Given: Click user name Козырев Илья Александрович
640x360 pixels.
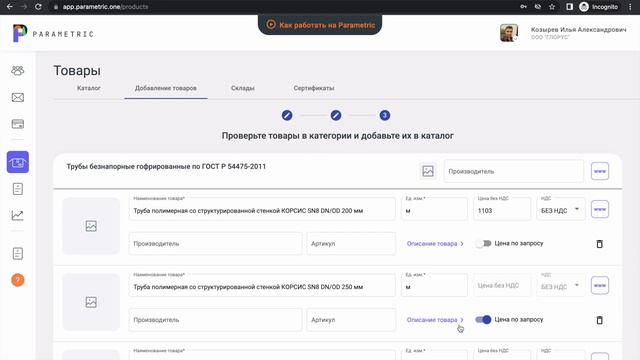Looking at the screenshot, I should (x=578, y=29).
